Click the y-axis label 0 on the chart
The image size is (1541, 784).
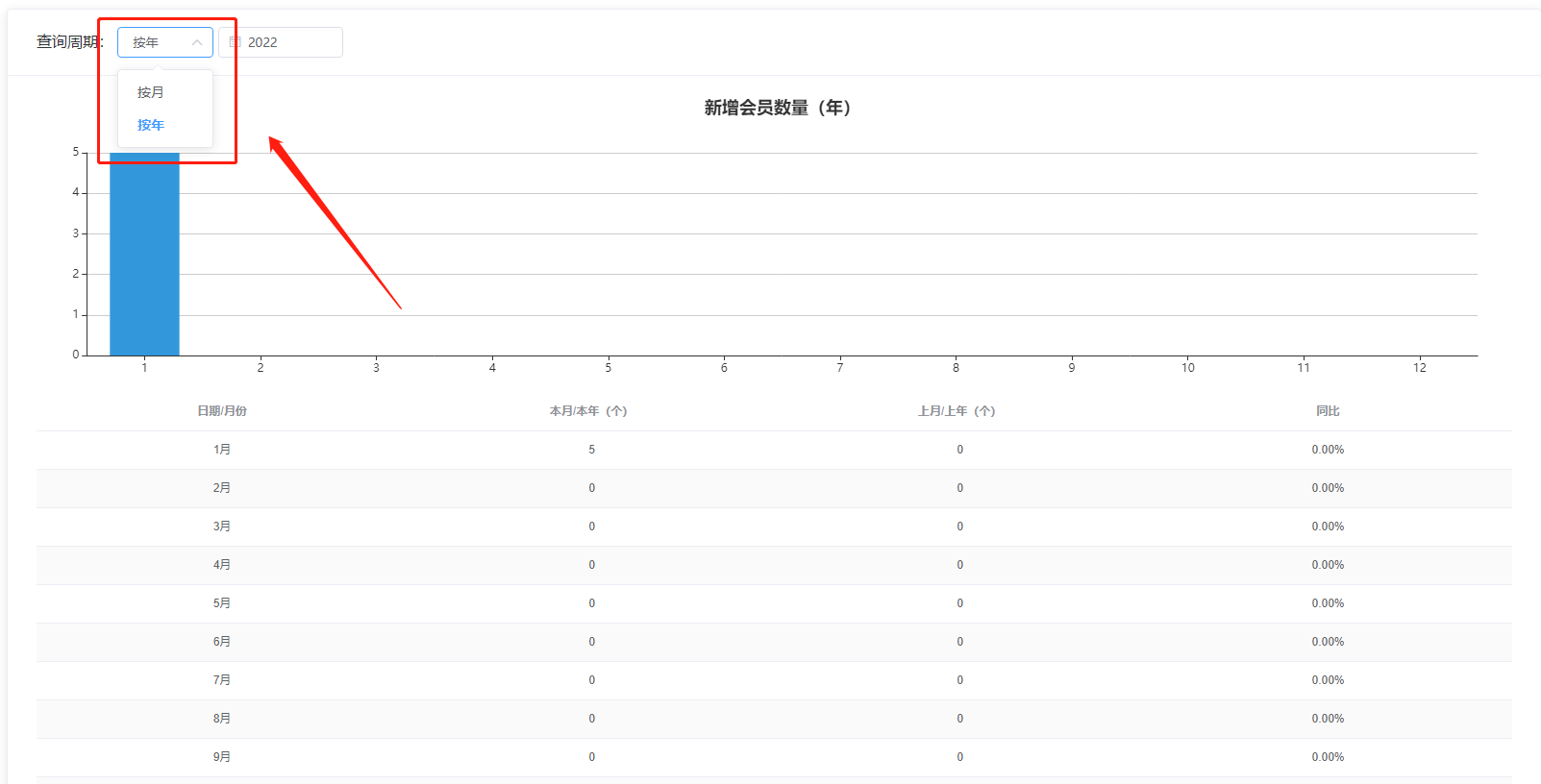[x=76, y=355]
